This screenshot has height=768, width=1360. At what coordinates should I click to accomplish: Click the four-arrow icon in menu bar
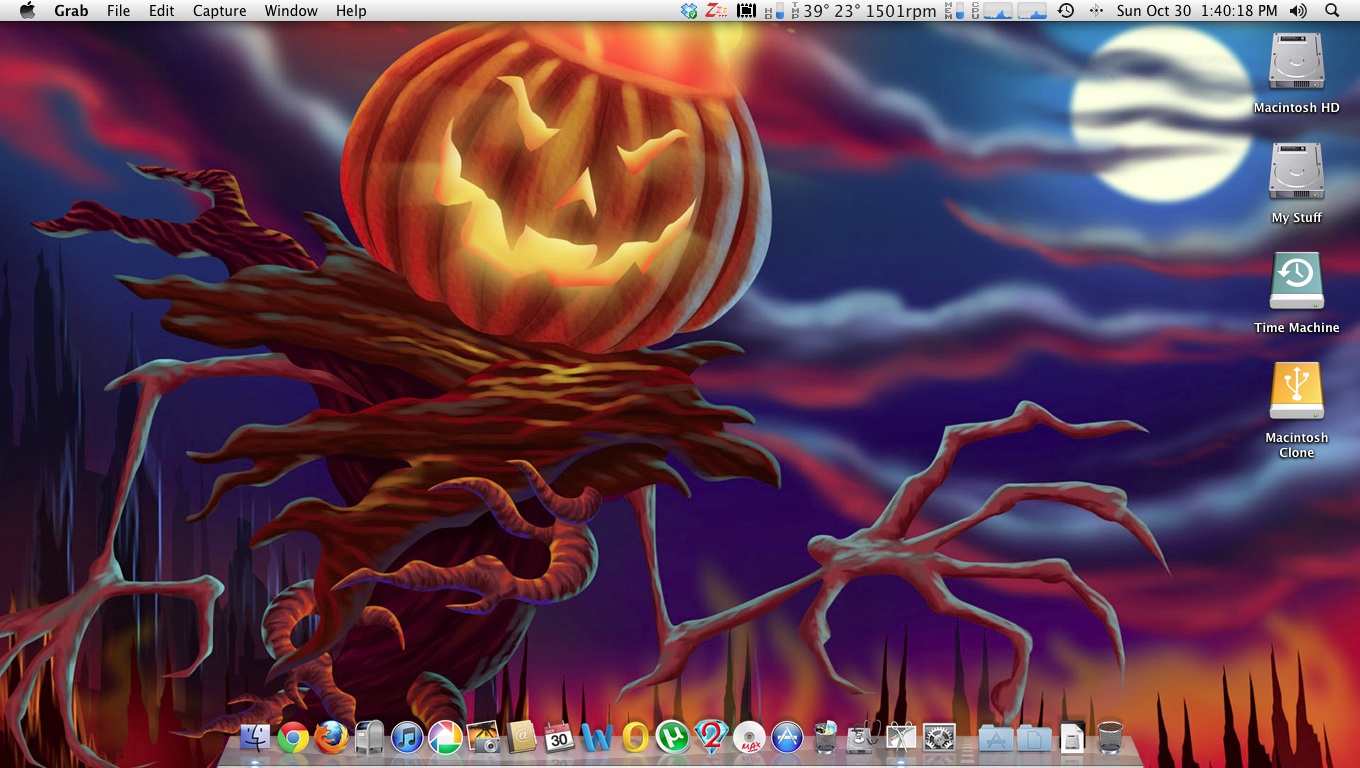(x=1096, y=11)
